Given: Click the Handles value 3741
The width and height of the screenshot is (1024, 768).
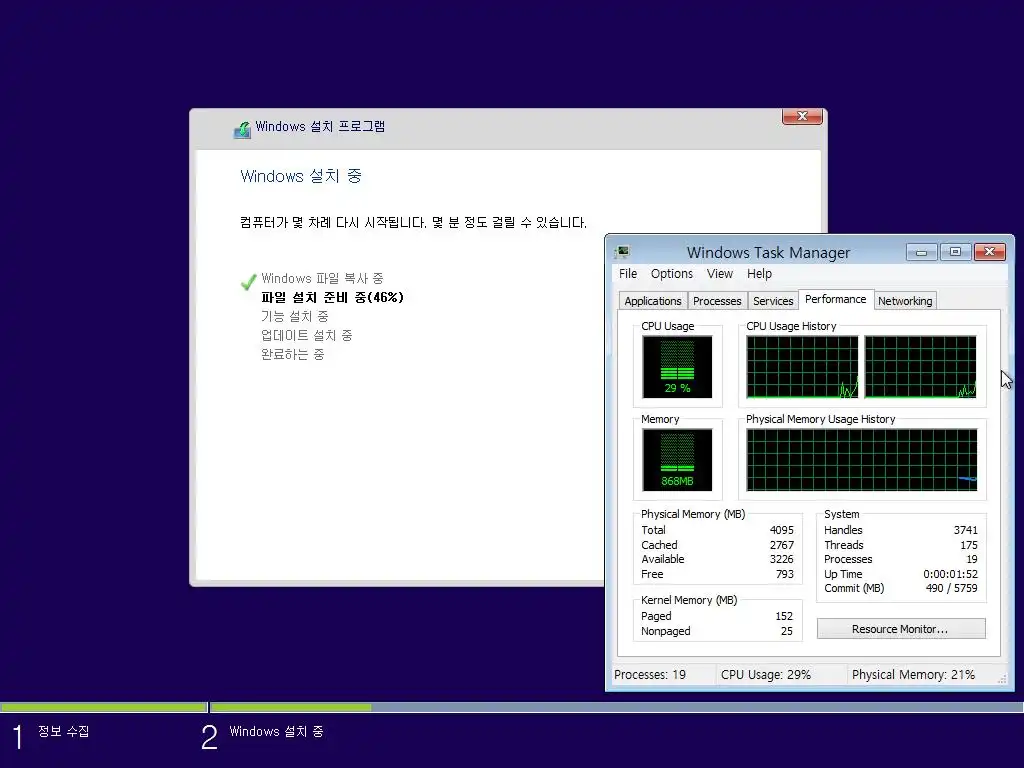Looking at the screenshot, I should (965, 530).
